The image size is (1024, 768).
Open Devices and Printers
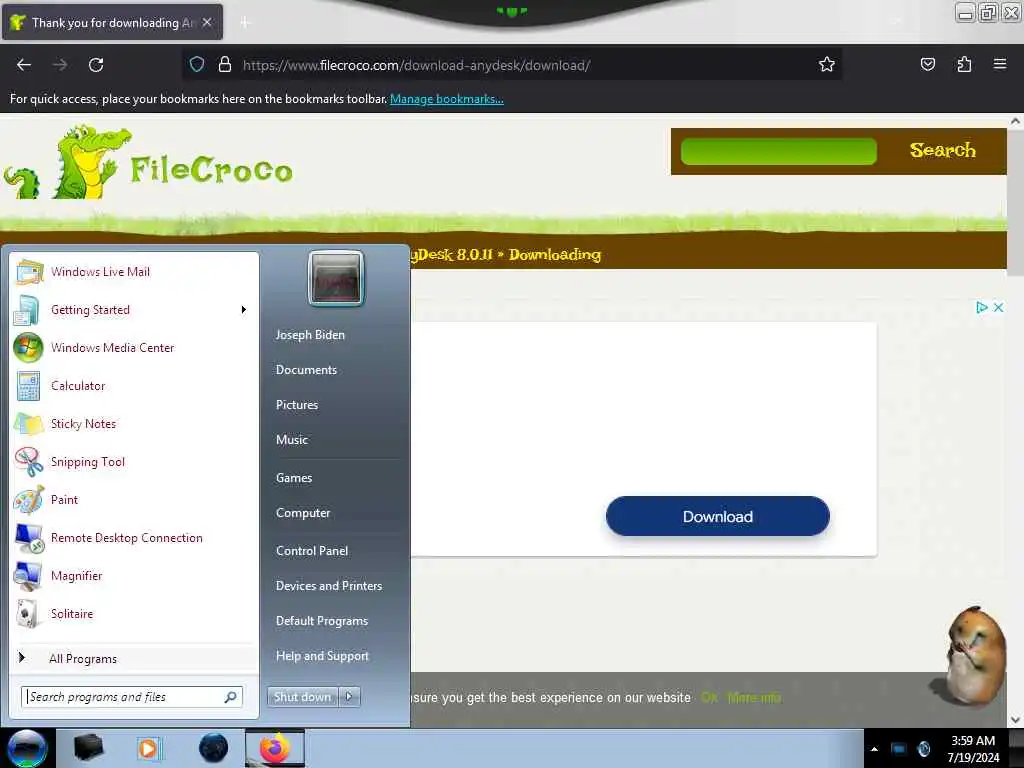(328, 586)
